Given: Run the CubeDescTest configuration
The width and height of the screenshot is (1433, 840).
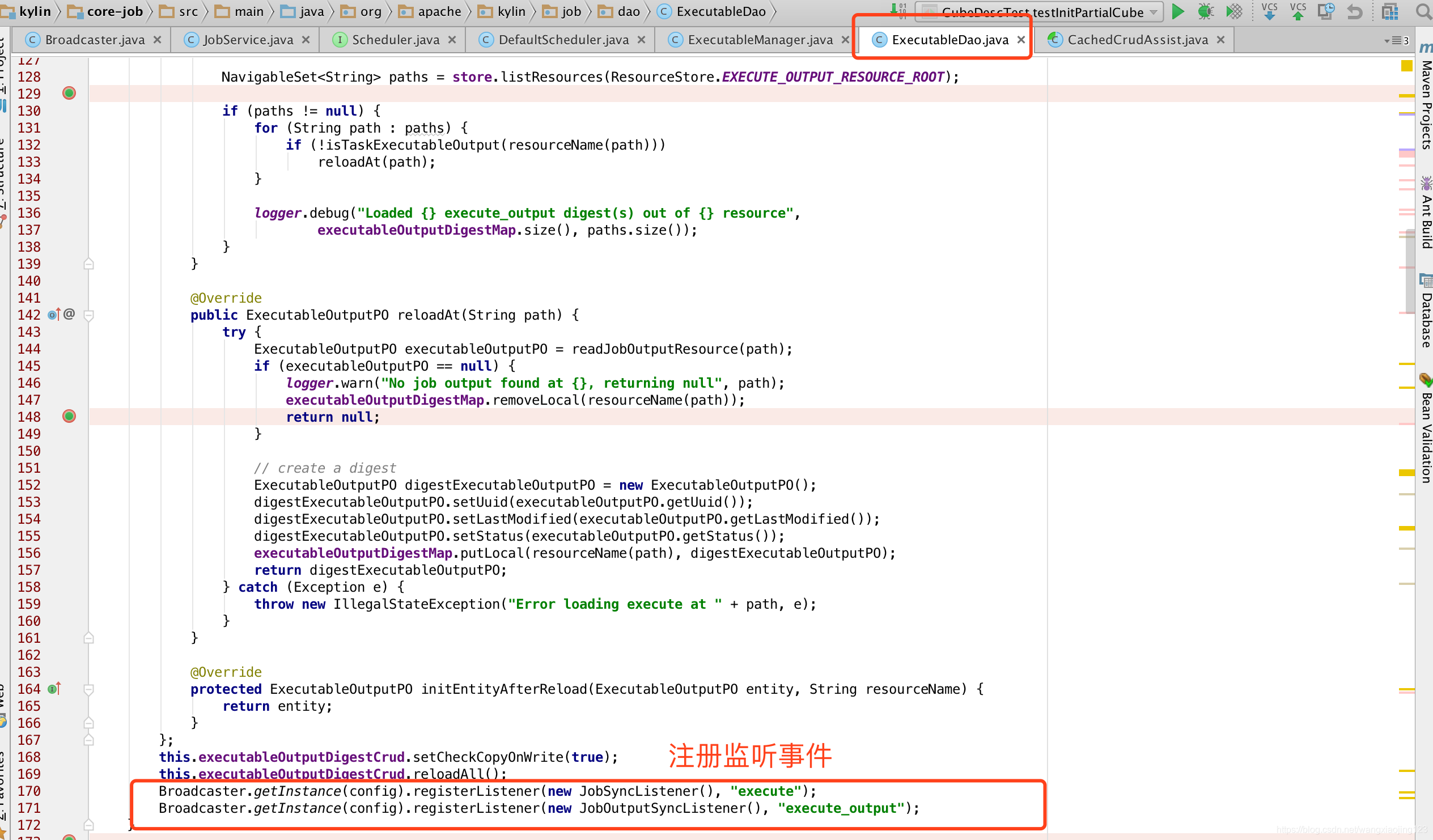Looking at the screenshot, I should click(x=1178, y=11).
